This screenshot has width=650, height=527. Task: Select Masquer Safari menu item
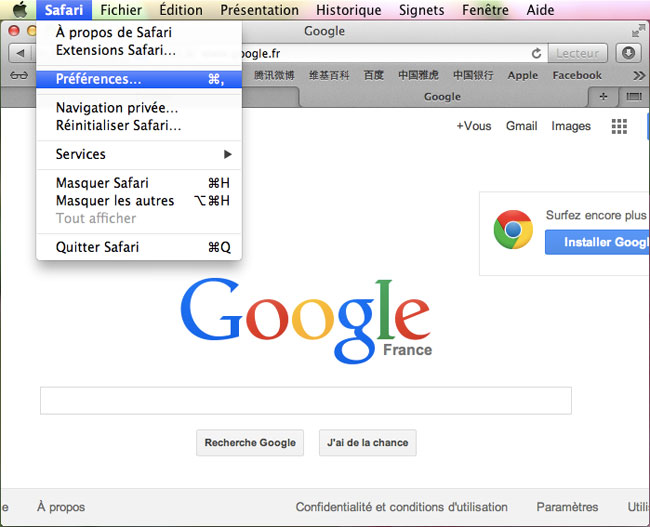pyautogui.click(x=139, y=183)
